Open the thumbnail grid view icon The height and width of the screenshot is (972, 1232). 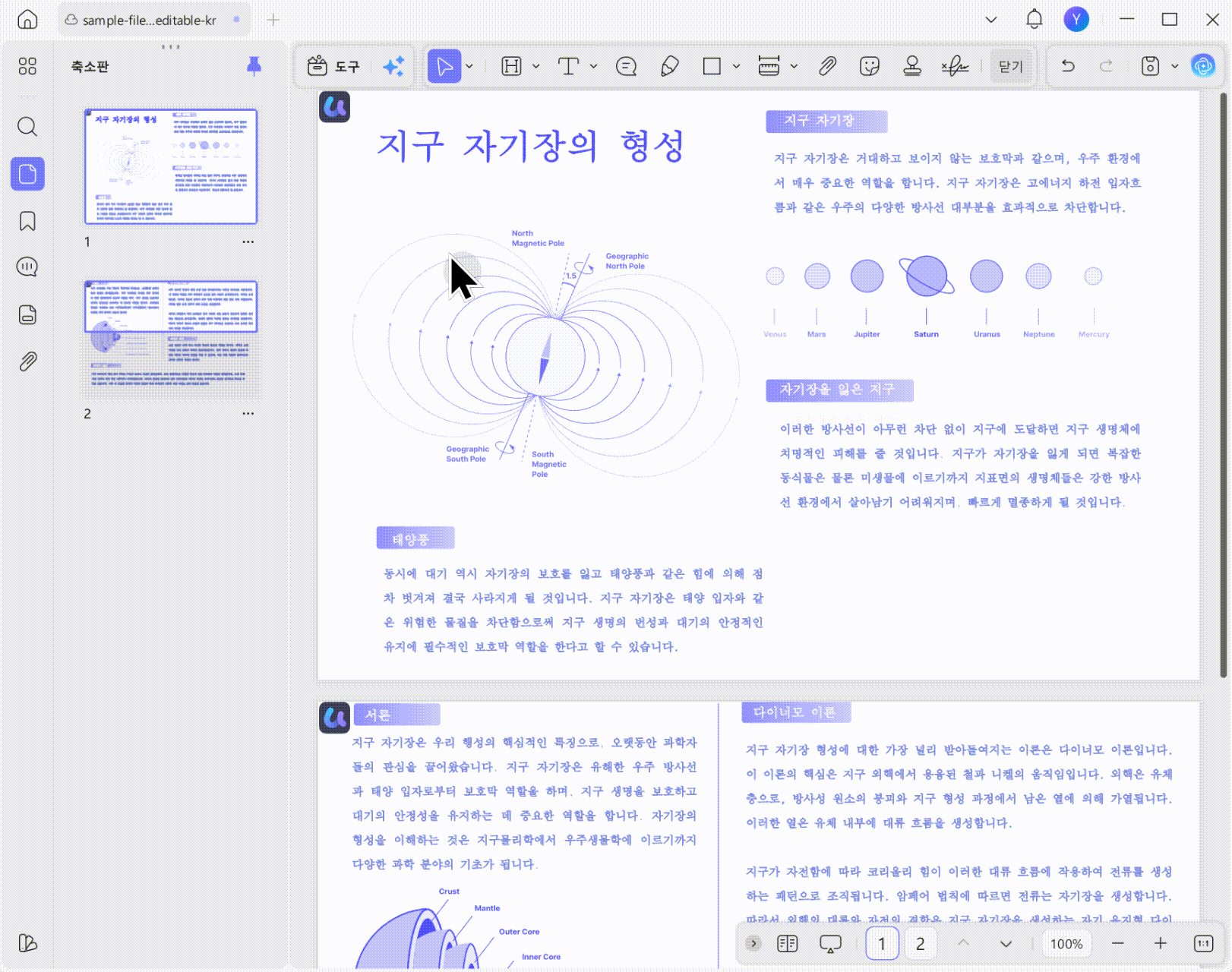[27, 67]
